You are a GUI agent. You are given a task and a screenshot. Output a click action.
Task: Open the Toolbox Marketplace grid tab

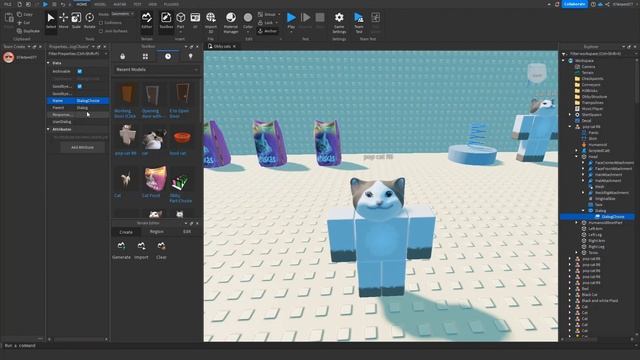145,56
